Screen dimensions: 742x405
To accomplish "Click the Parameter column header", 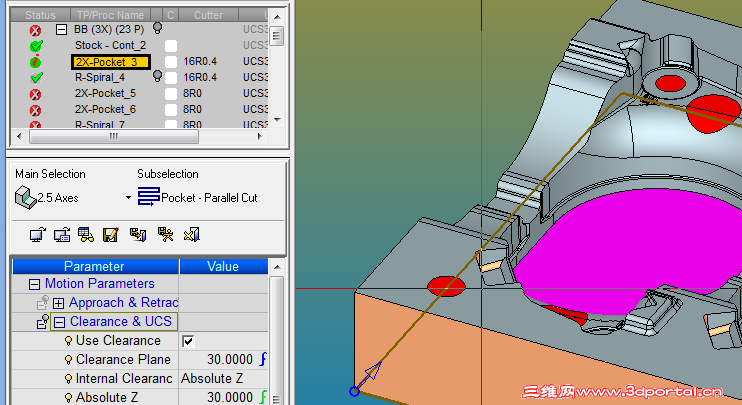I will 95,266.
